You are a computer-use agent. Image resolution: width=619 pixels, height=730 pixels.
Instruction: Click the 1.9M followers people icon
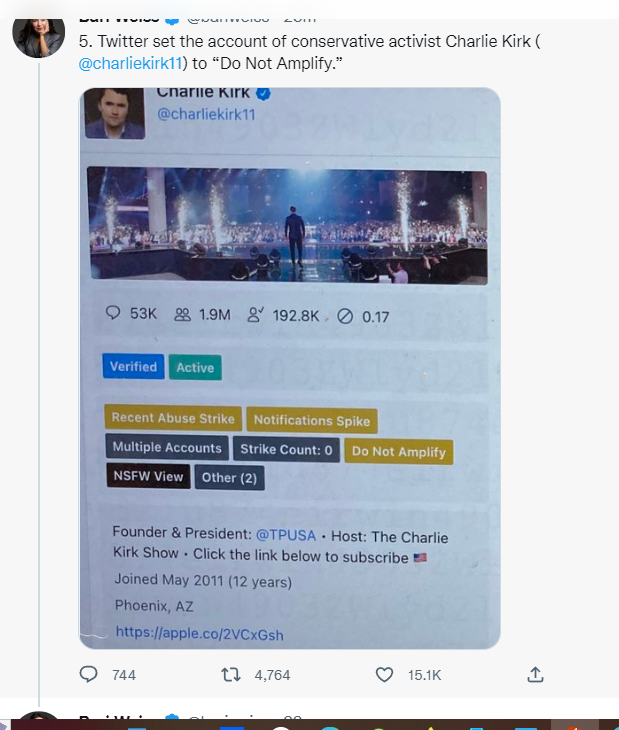click(182, 314)
